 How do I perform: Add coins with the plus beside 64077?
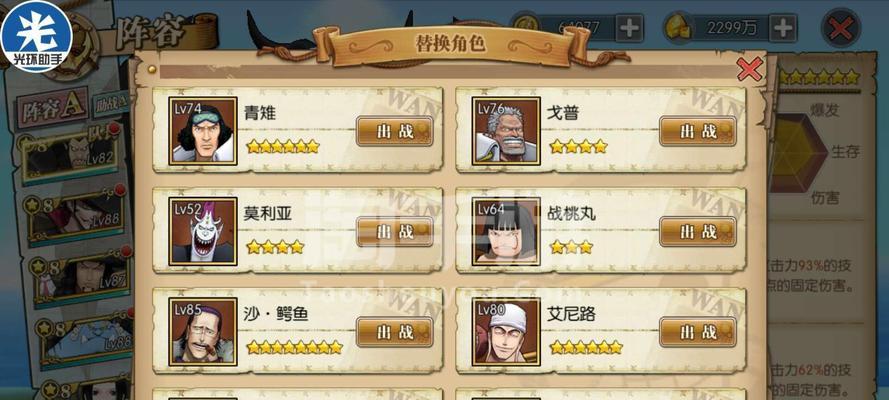pos(629,28)
